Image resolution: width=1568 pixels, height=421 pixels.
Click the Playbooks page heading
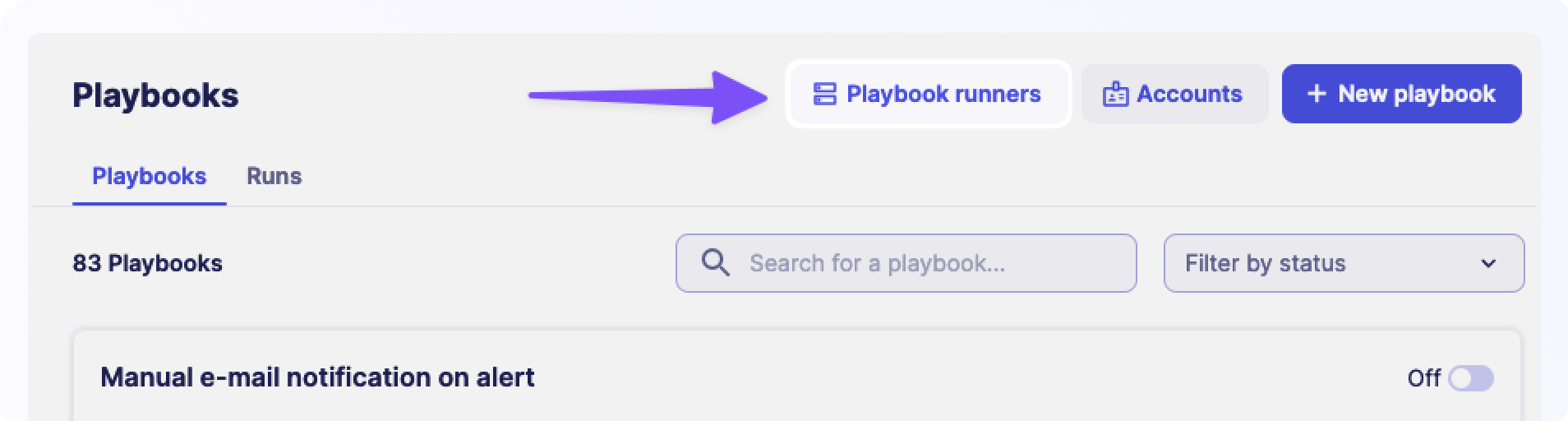[x=155, y=95]
